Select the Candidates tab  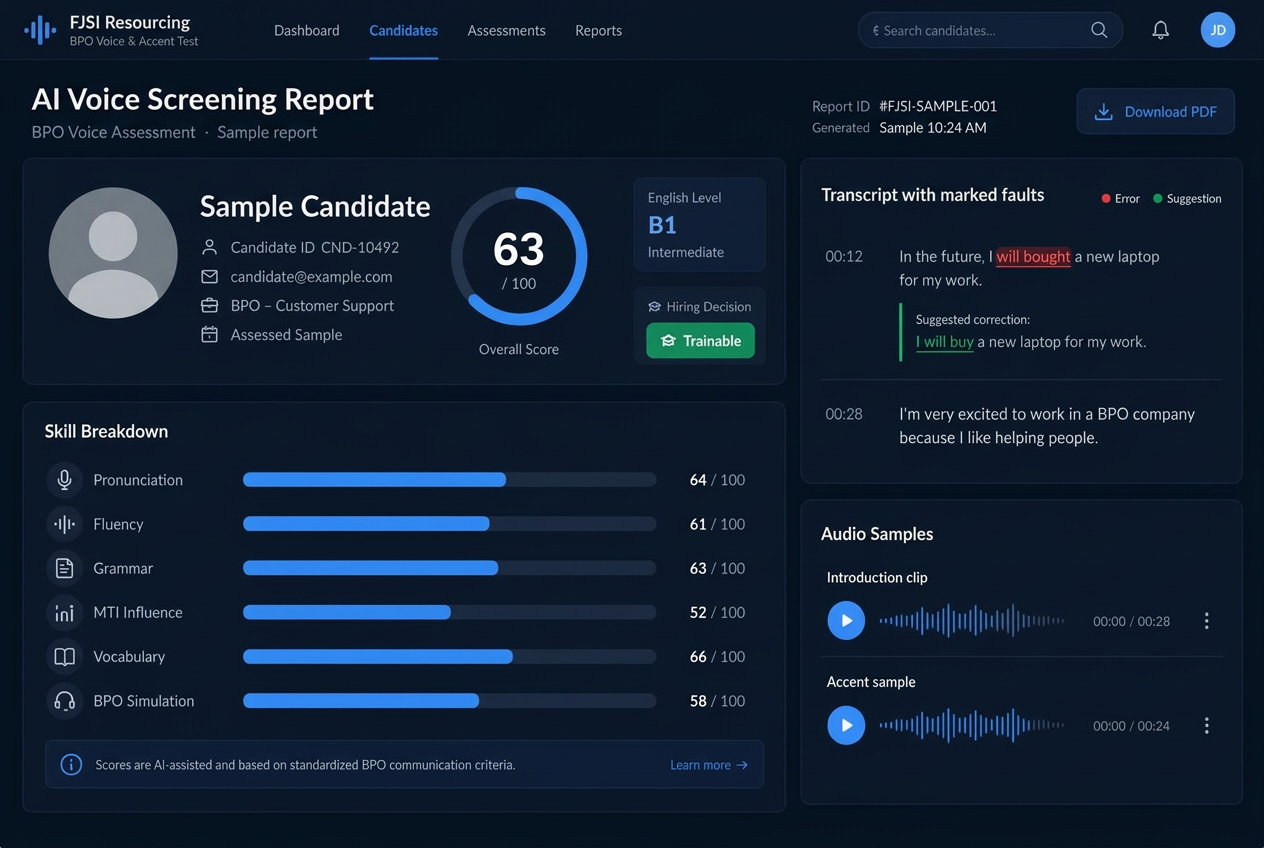click(403, 31)
